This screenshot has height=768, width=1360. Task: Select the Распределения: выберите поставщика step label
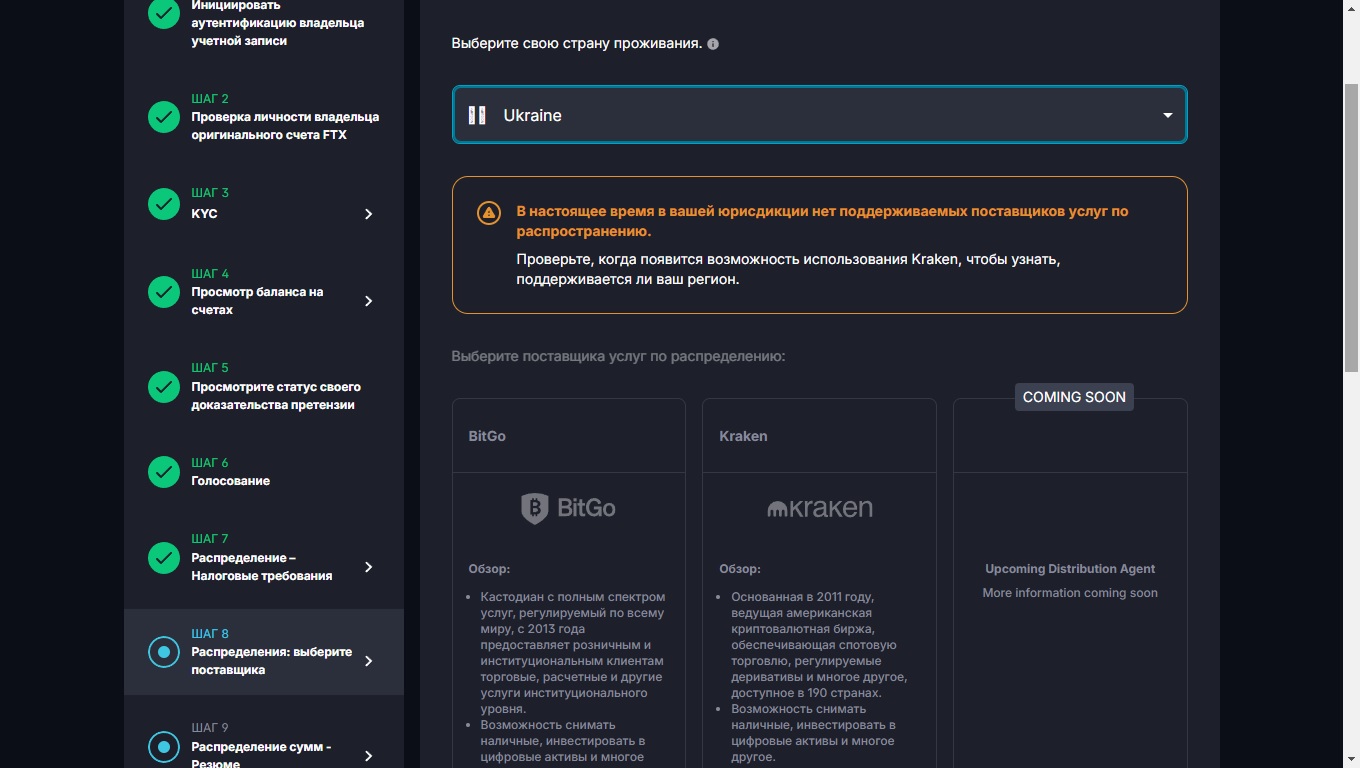click(x=272, y=661)
